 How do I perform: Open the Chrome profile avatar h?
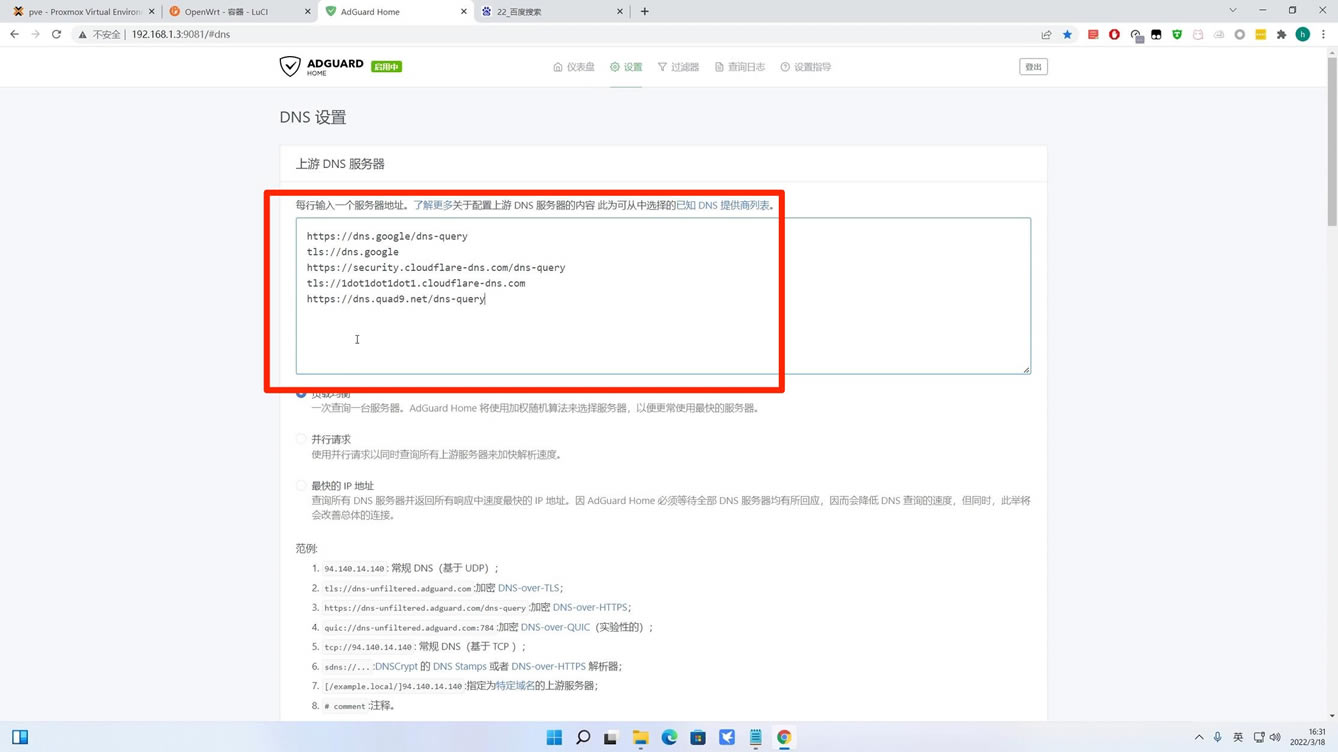point(1303,35)
